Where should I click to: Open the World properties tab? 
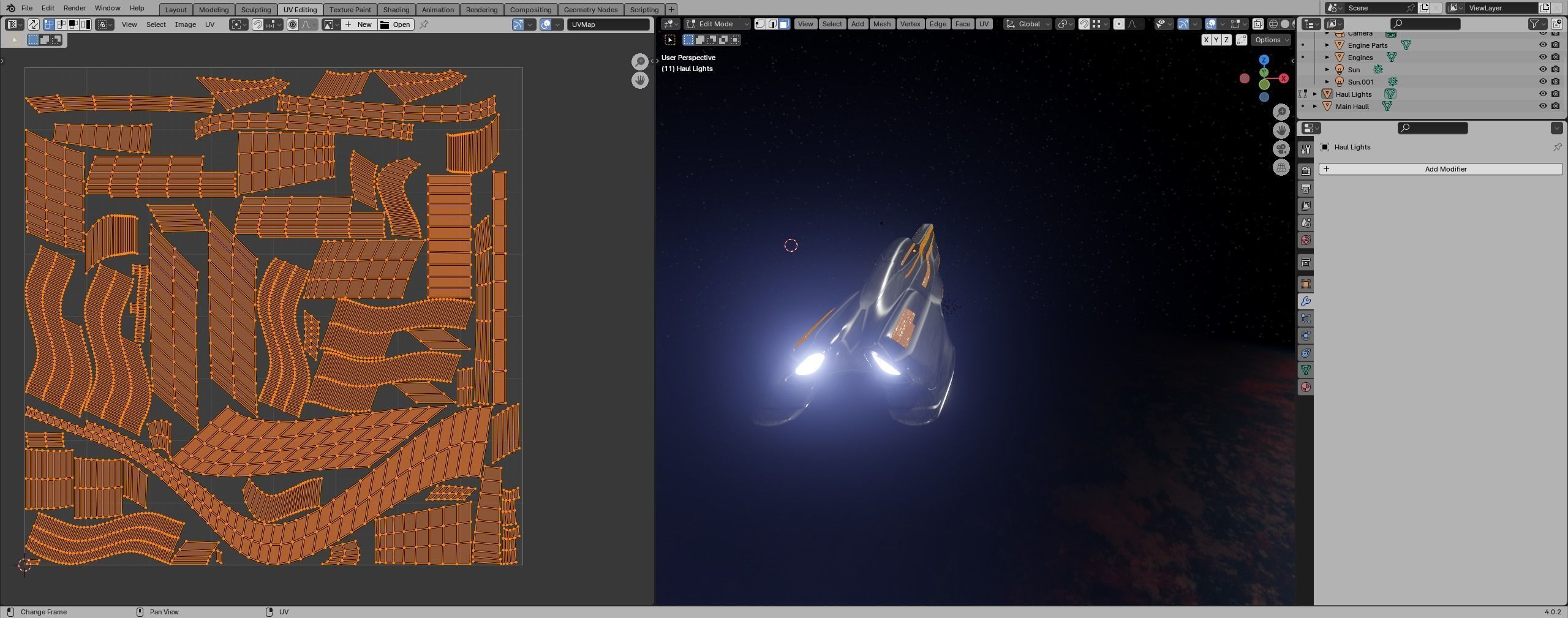(x=1305, y=240)
